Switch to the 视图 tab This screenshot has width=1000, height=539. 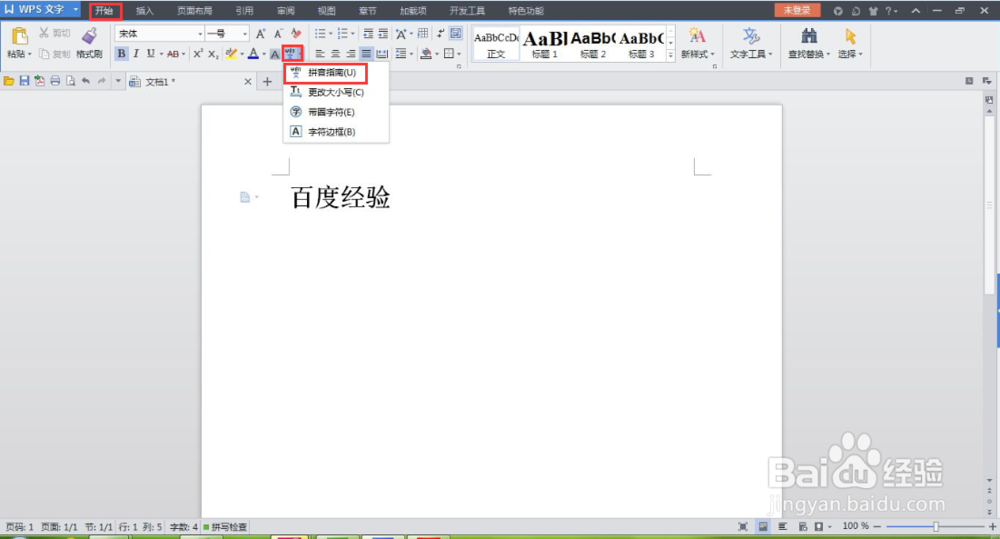[x=327, y=11]
